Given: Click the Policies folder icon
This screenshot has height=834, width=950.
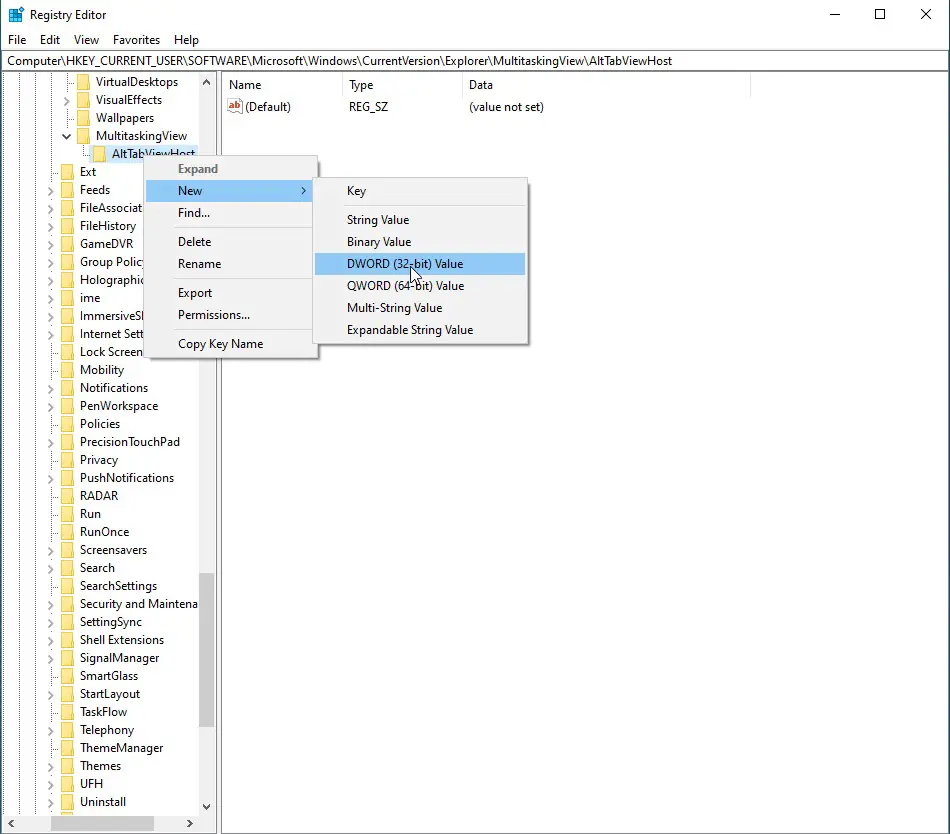Looking at the screenshot, I should 67,423.
